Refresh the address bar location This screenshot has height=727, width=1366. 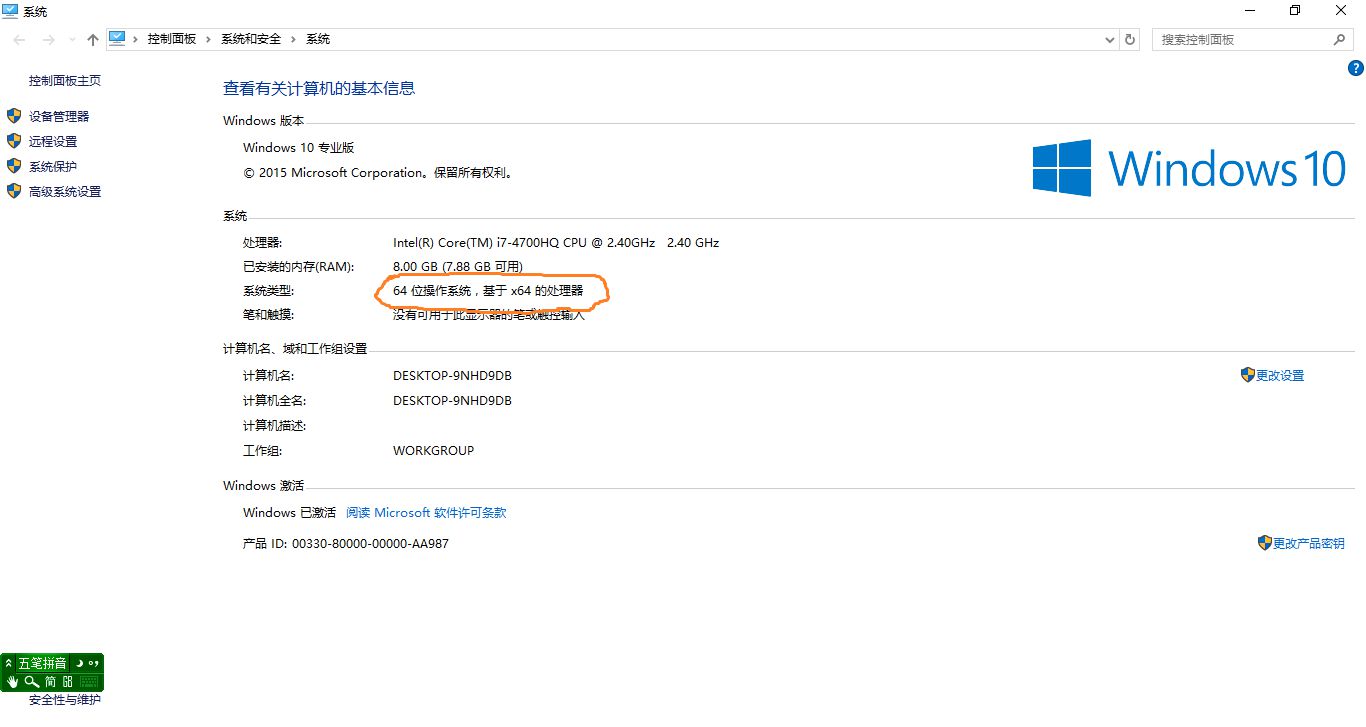[1131, 39]
